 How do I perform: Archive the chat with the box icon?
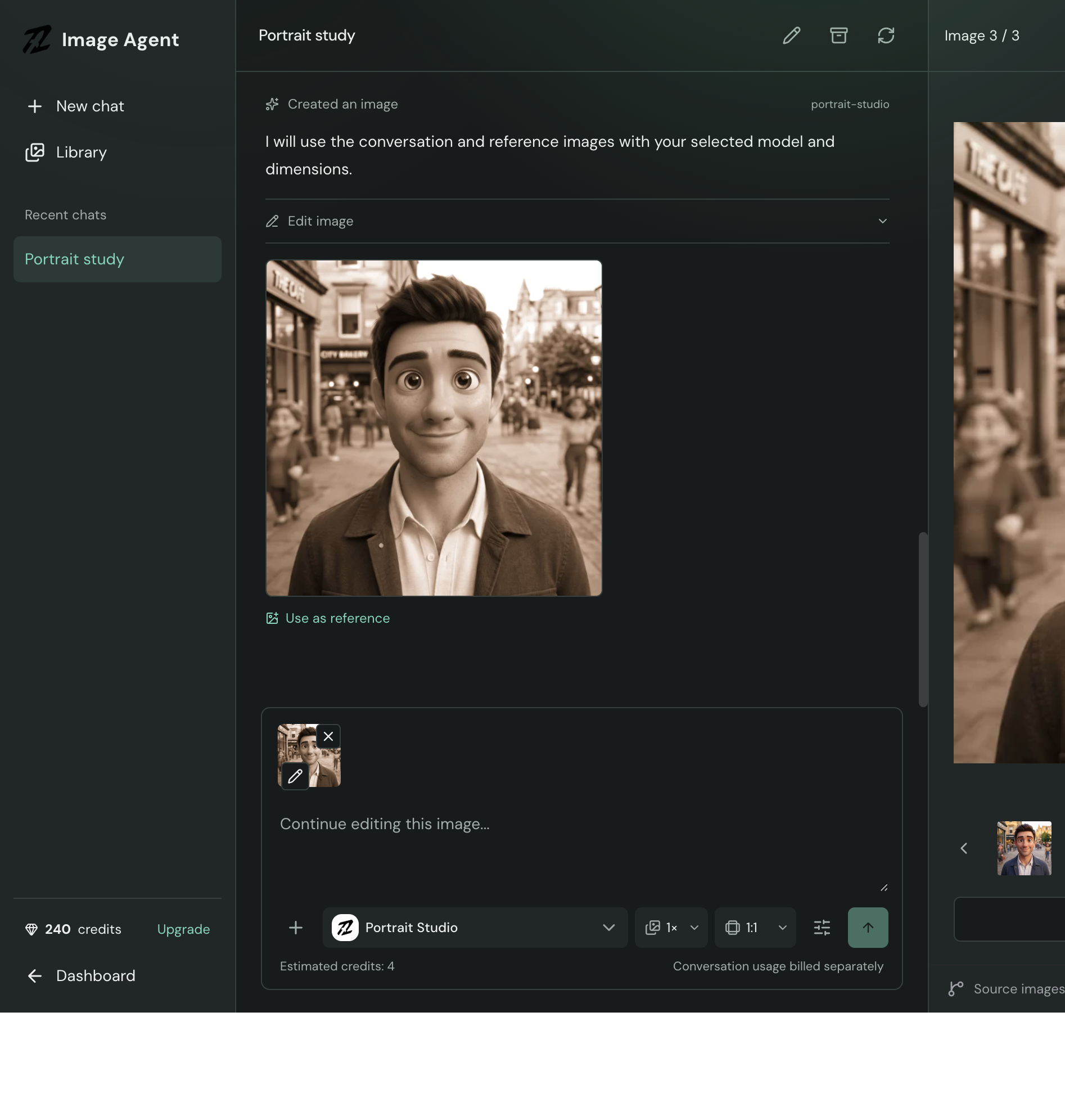[838, 36]
